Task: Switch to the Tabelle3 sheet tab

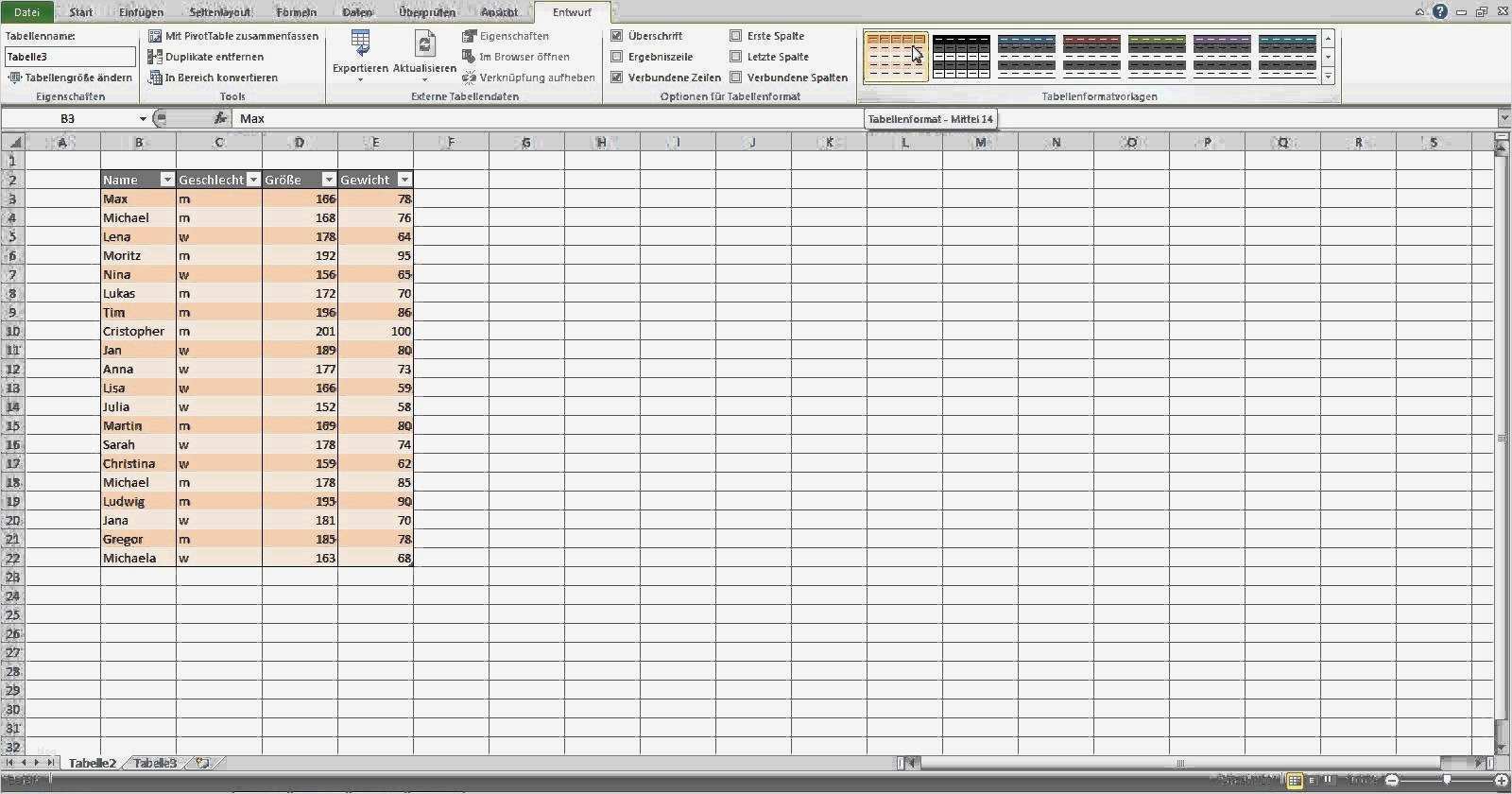Action: pos(155,763)
